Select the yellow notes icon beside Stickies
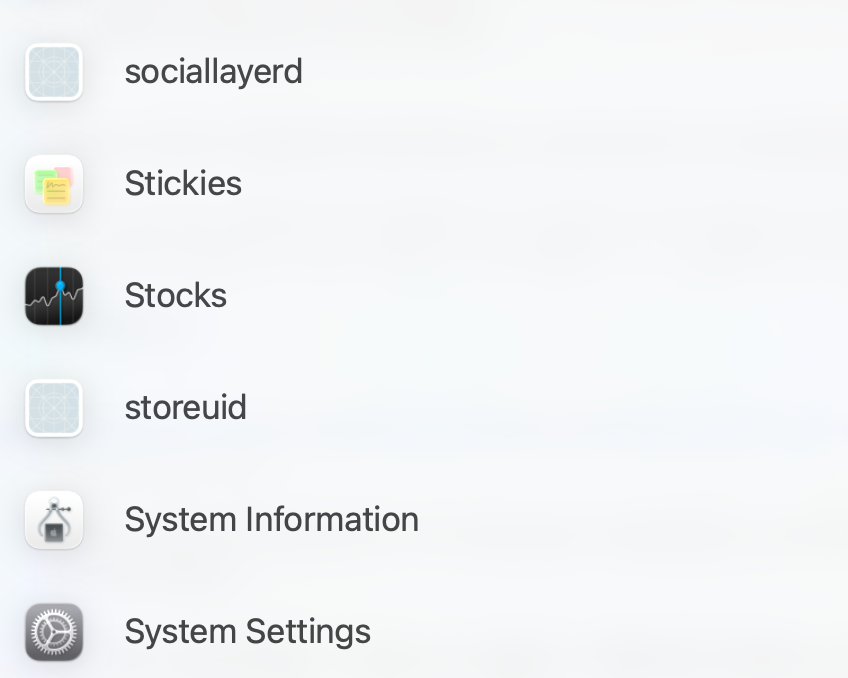The width and height of the screenshot is (848, 678). [x=54, y=184]
